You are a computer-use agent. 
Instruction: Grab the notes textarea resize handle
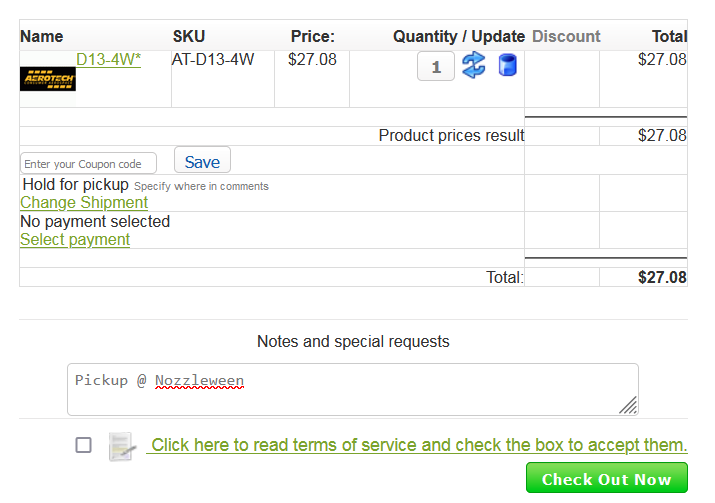[x=628, y=405]
